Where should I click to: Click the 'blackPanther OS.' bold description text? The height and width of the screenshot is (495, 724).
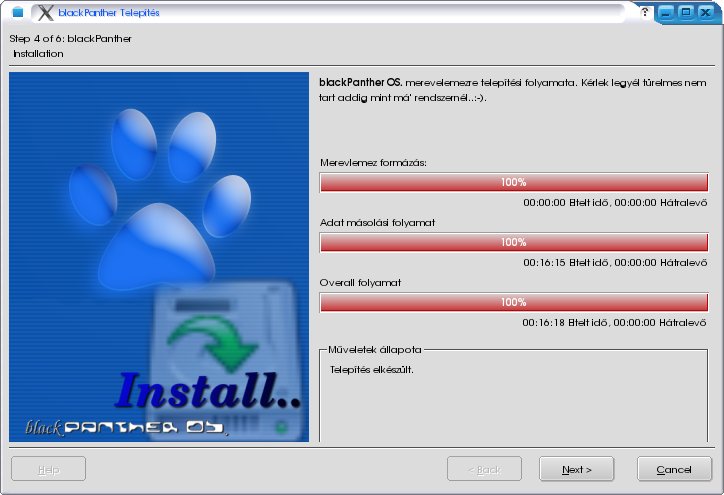point(361,83)
